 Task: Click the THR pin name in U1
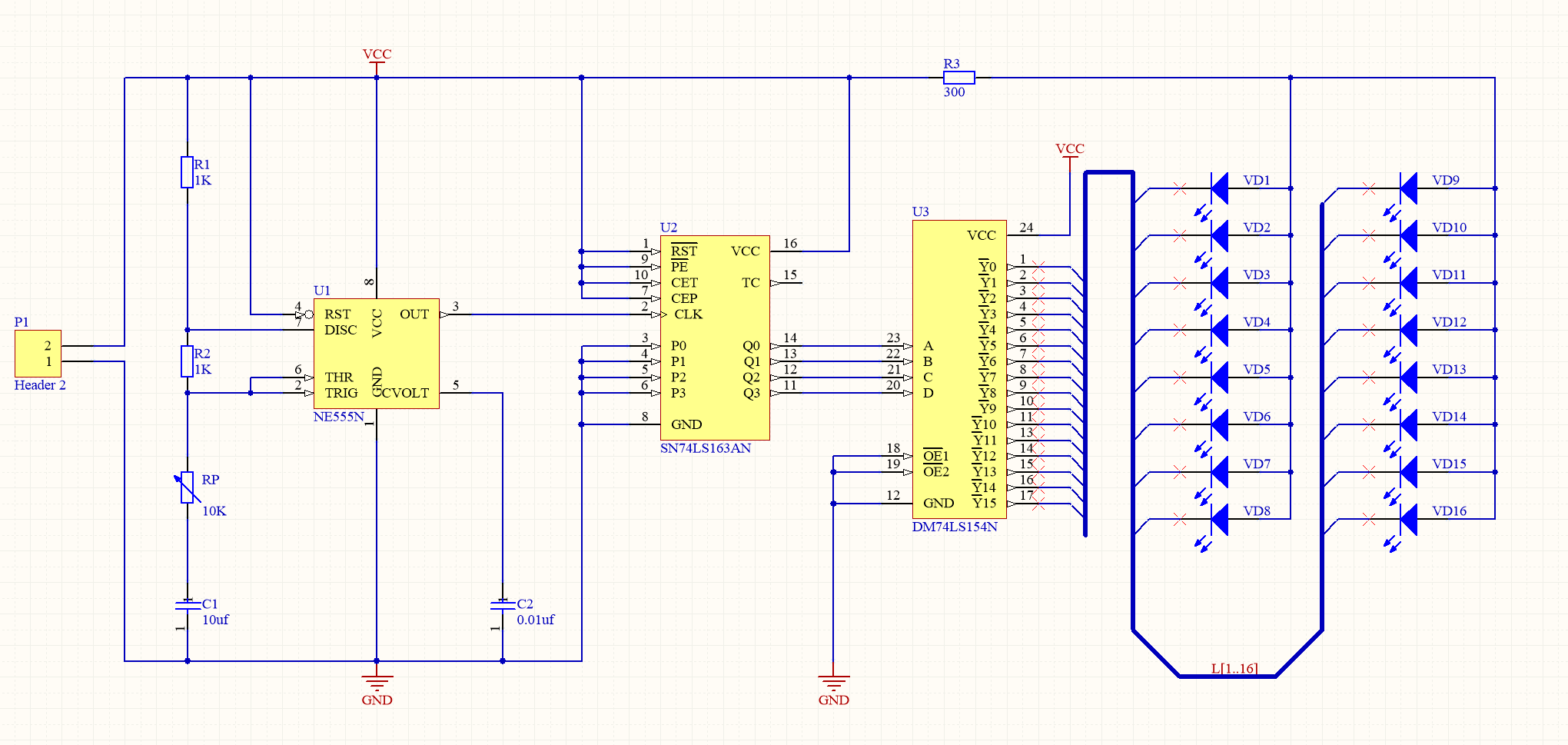pyautogui.click(x=339, y=377)
